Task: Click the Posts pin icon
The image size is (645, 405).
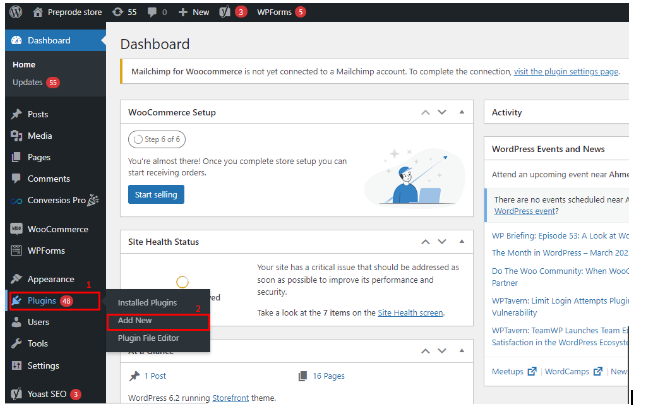Action: (16, 114)
